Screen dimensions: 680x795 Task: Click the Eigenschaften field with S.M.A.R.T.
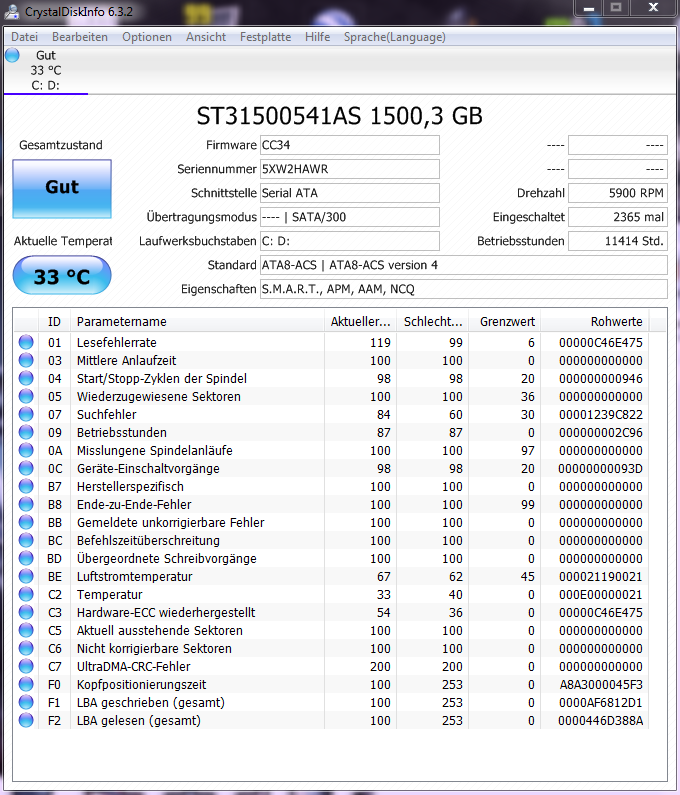pos(463,289)
